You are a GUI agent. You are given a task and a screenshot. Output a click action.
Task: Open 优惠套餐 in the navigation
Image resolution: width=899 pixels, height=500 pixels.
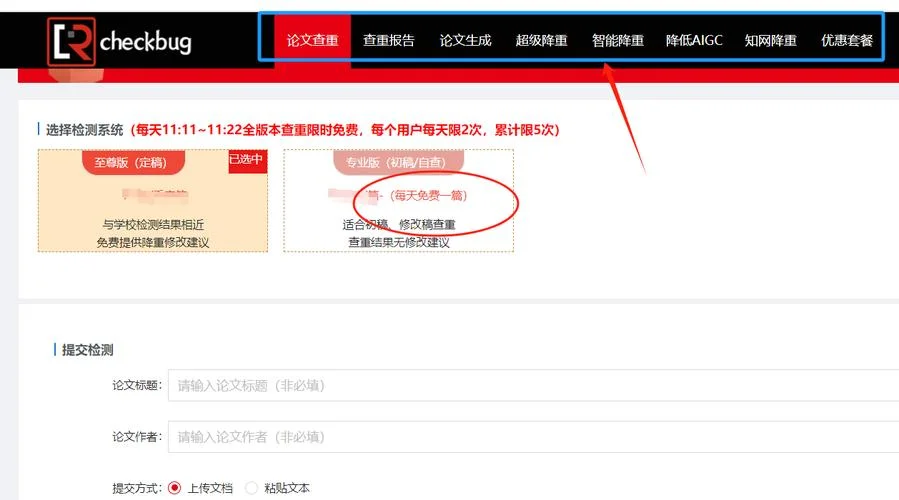[847, 40]
